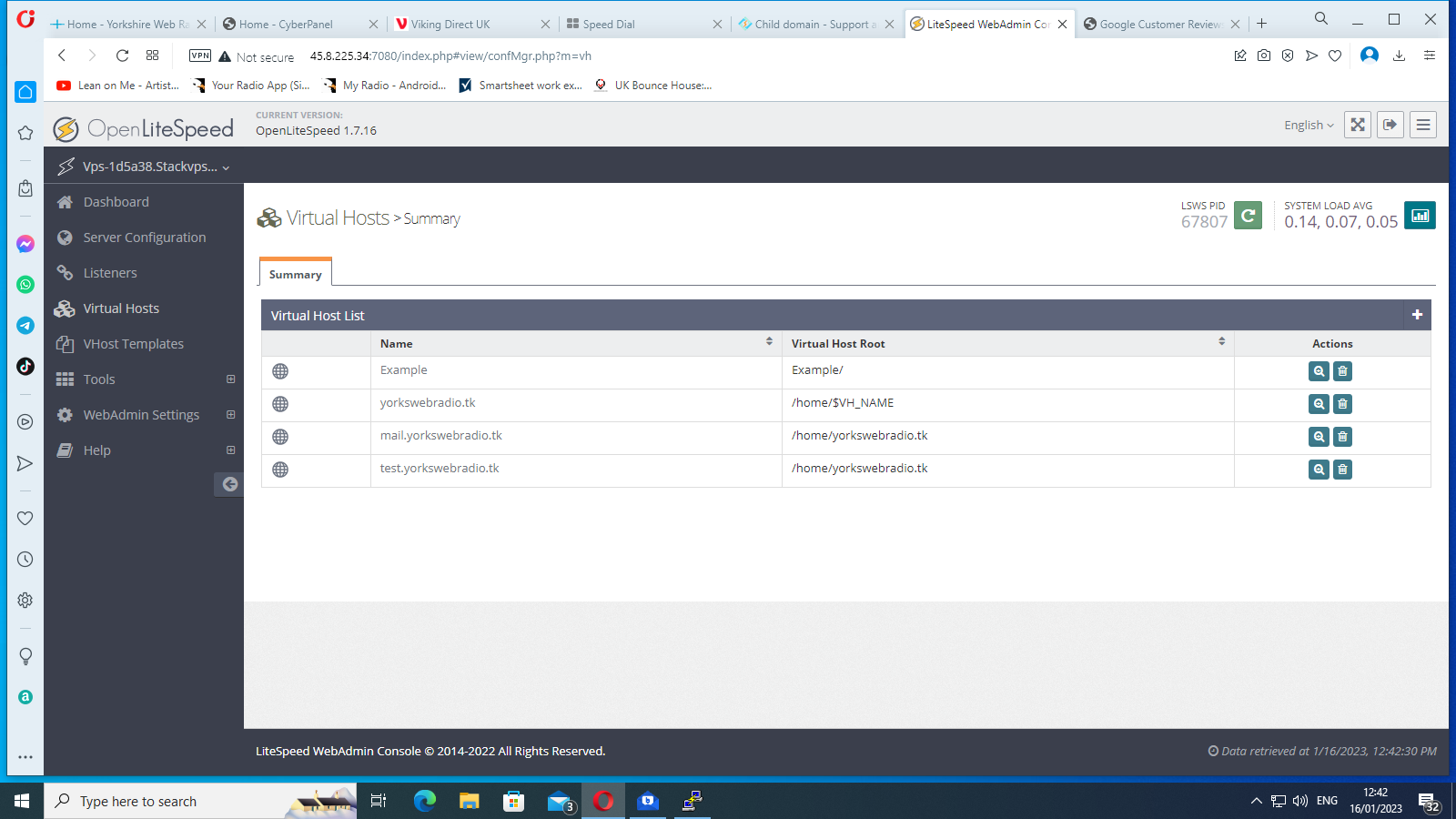Take a snapshot with the camera icon
Viewport: 1456px width, 819px height.
point(1264,56)
